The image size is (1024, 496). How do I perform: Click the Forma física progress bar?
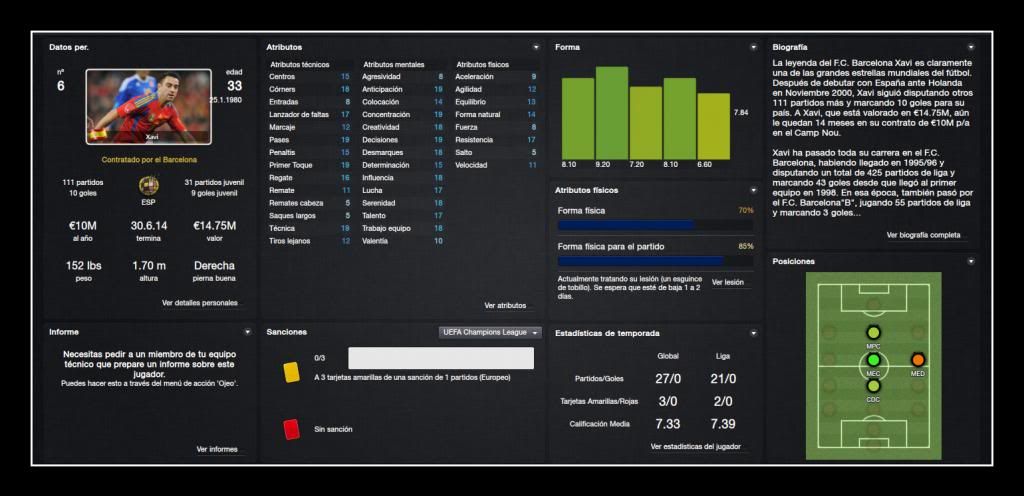tap(655, 225)
